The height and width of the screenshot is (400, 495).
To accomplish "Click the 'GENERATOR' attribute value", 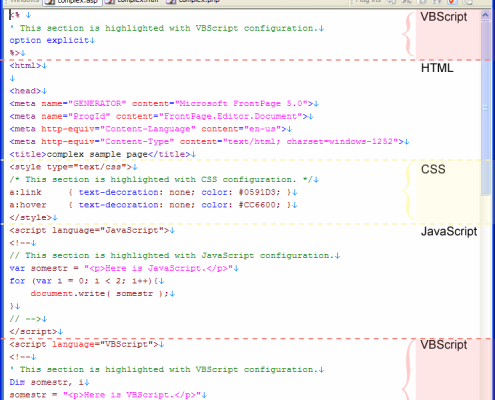I will (x=97, y=104).
